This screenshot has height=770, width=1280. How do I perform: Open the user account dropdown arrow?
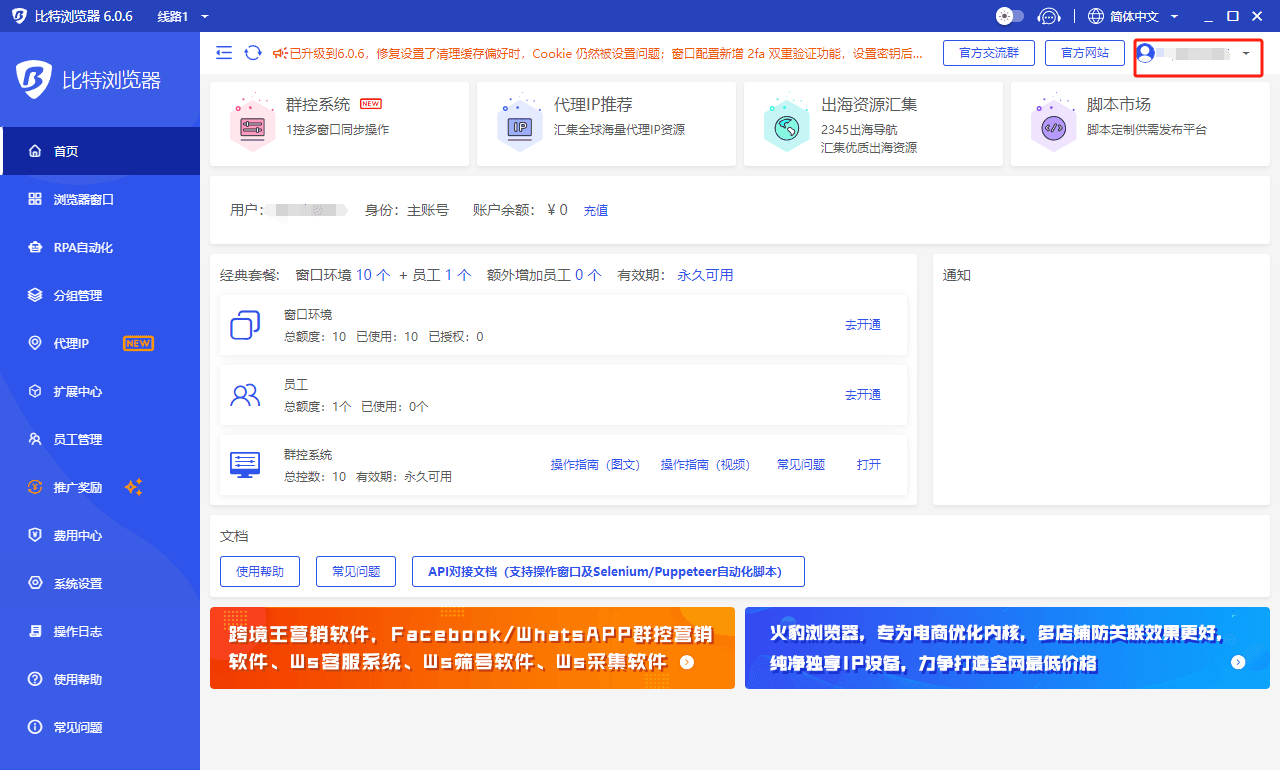coord(1246,53)
